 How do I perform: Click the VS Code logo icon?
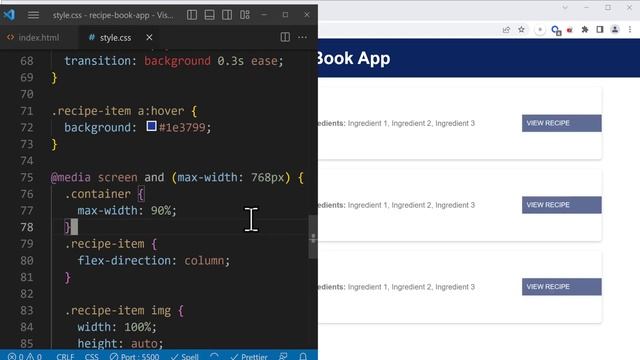coord(9,15)
